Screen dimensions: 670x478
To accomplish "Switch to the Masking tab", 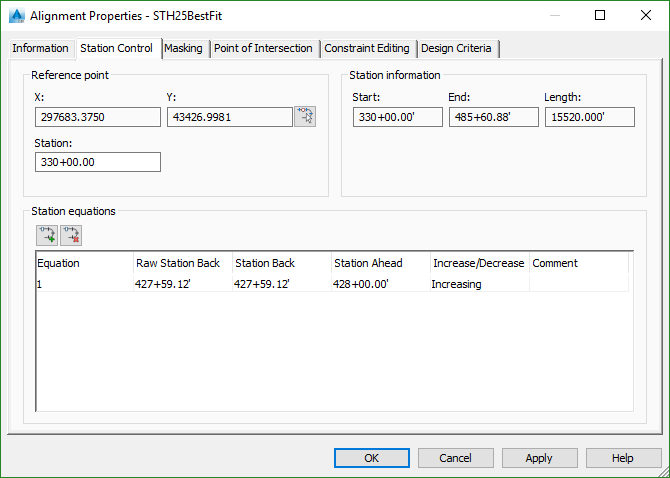I will tap(183, 48).
